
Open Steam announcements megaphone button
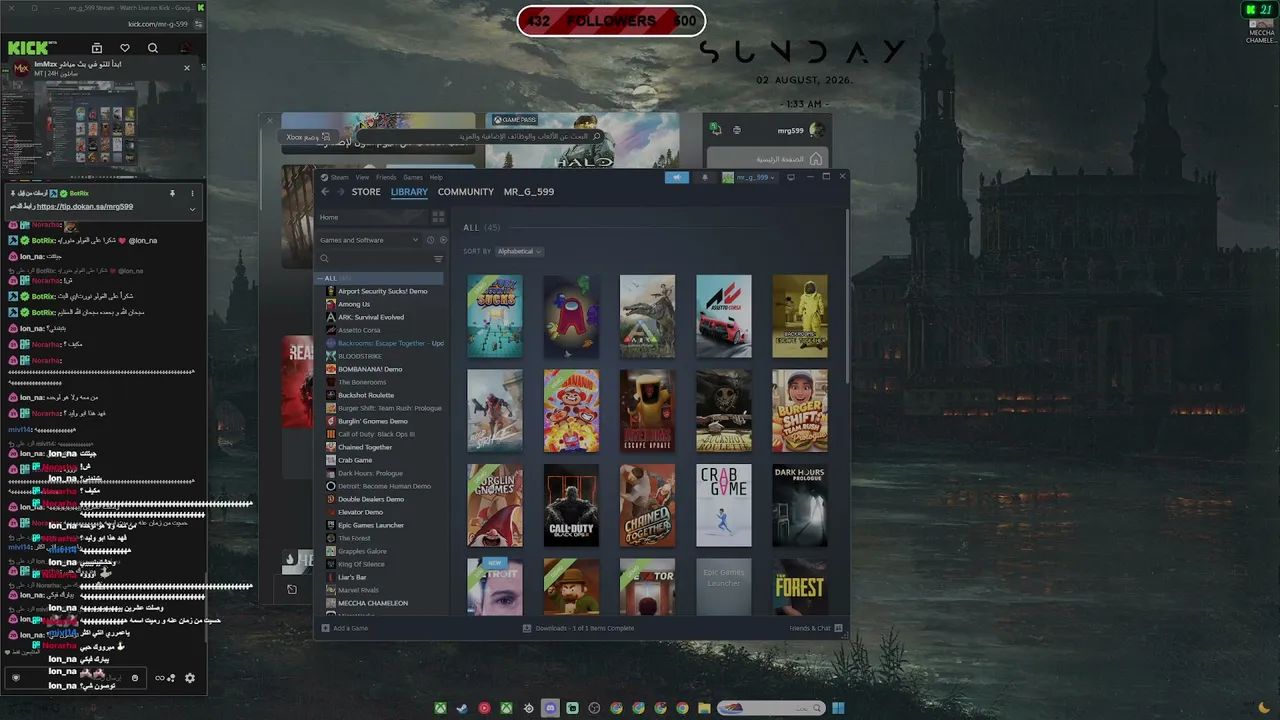(677, 177)
